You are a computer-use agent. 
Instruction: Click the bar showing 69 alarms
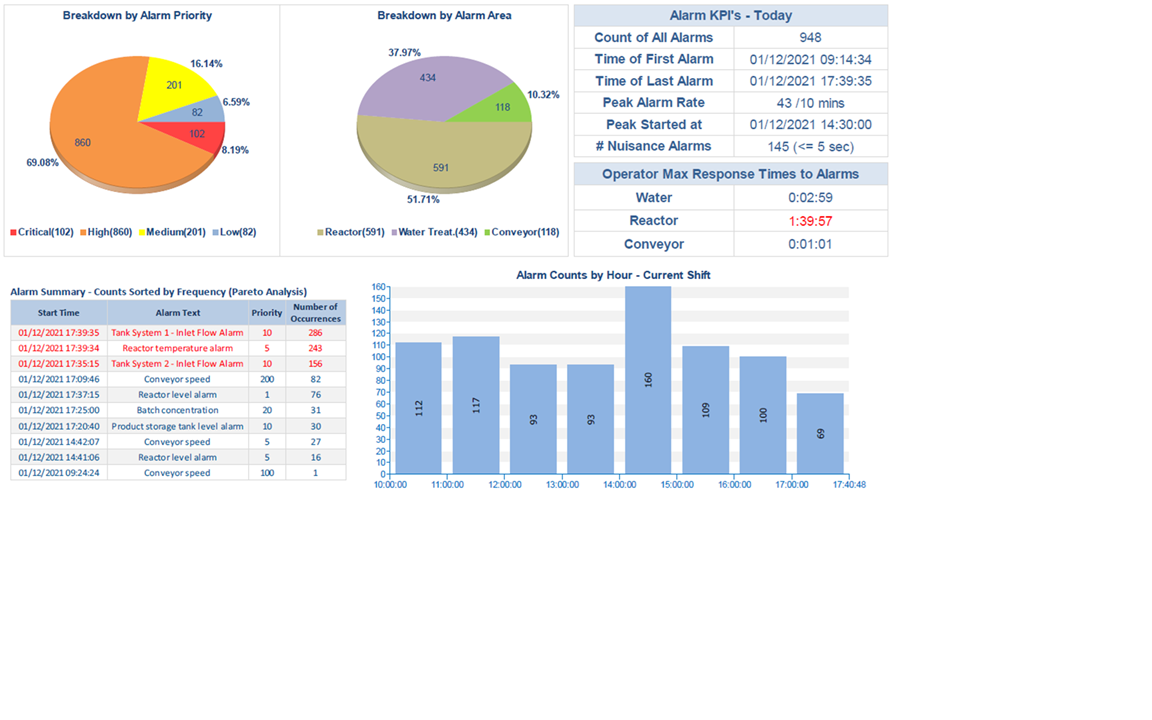click(x=820, y=433)
